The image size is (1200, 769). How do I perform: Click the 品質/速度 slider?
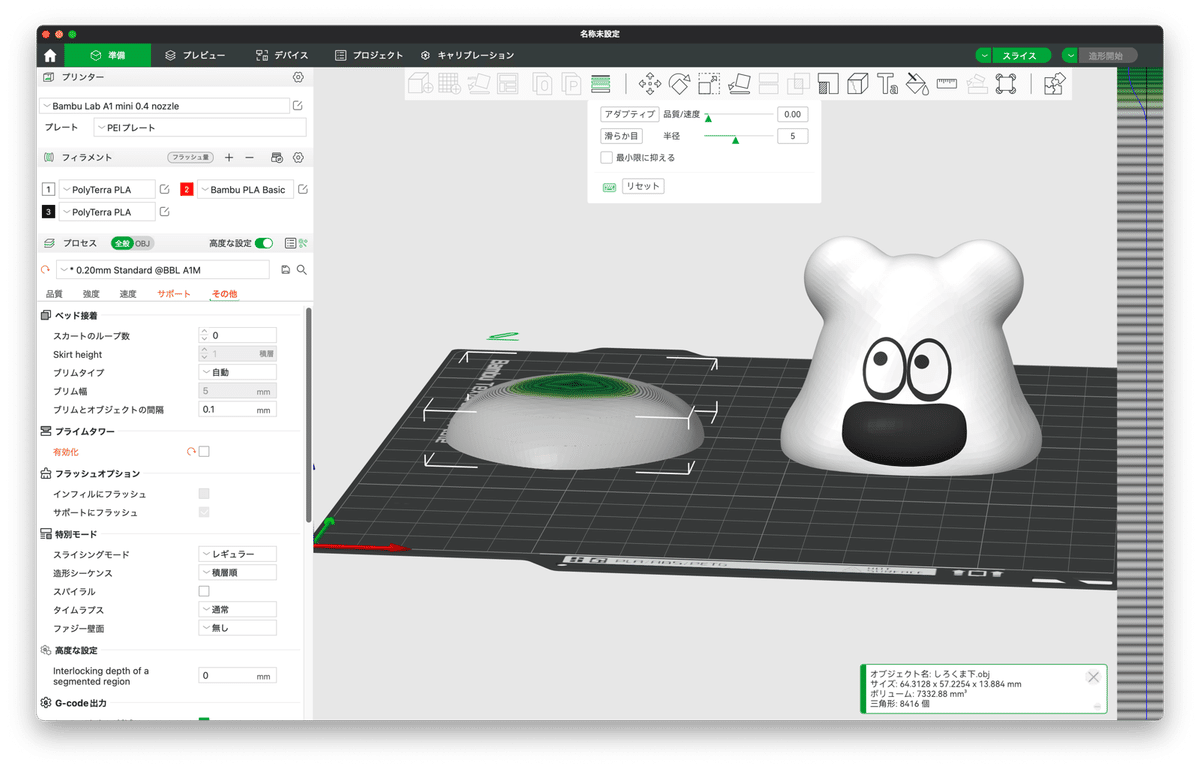[738, 115]
